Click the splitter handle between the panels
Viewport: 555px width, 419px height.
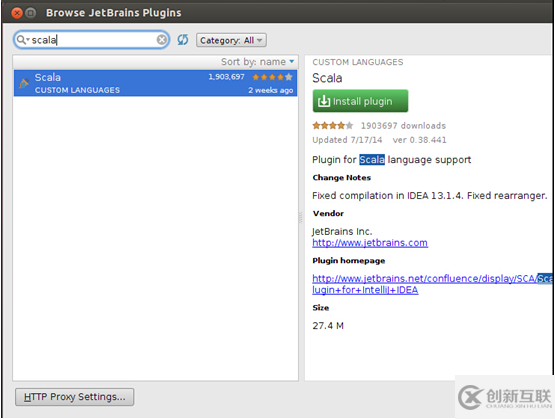[301, 218]
